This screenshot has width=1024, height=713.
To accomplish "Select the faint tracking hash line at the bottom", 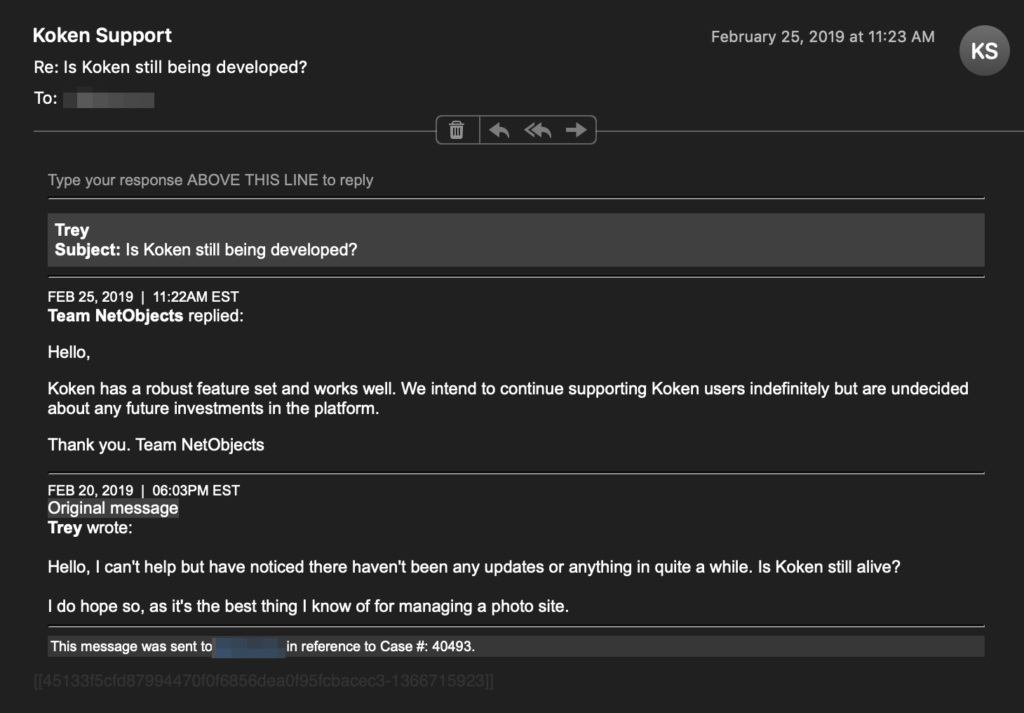I will pos(264,681).
